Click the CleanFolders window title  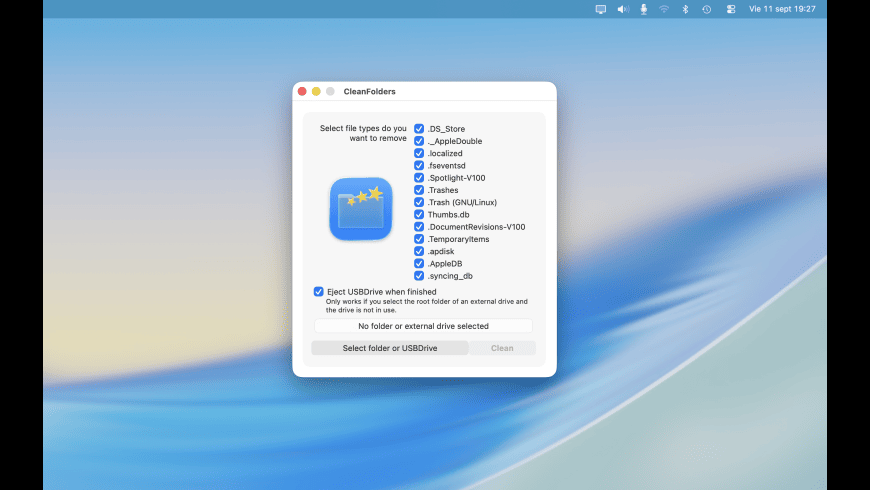370,92
